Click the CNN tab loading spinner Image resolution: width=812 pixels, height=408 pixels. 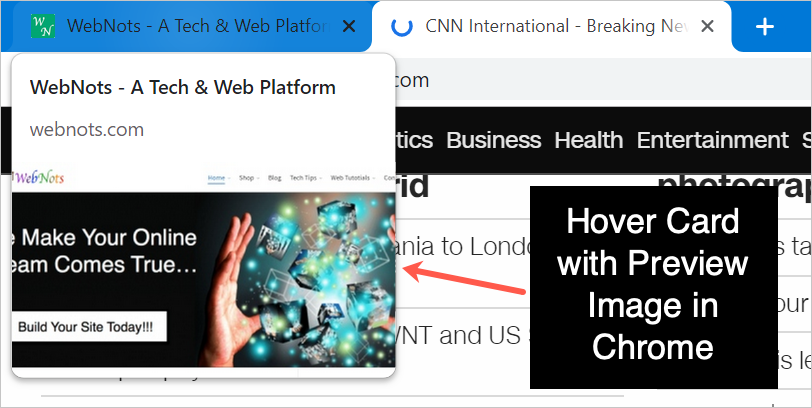[402, 26]
